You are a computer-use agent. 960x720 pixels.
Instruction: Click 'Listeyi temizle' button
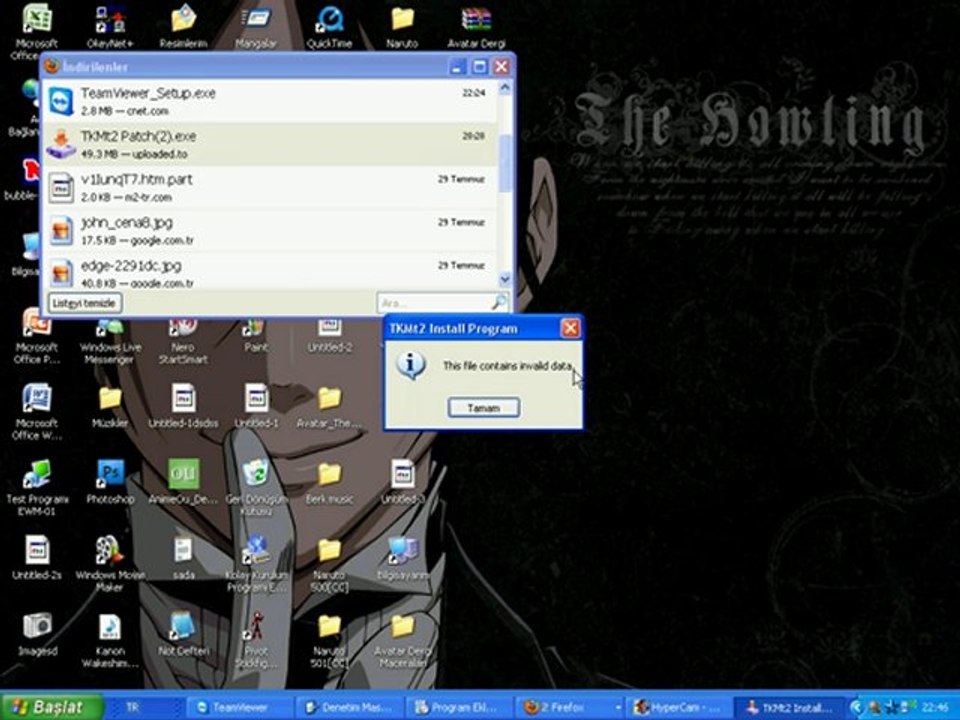[84, 304]
